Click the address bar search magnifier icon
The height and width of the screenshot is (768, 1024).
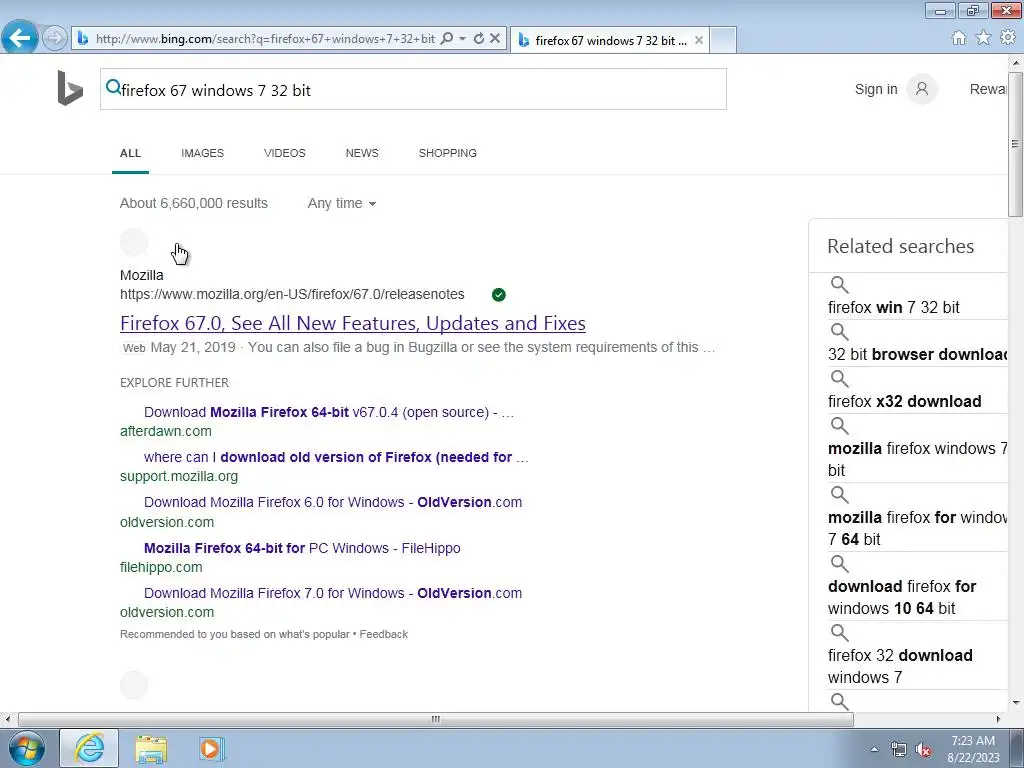point(447,39)
